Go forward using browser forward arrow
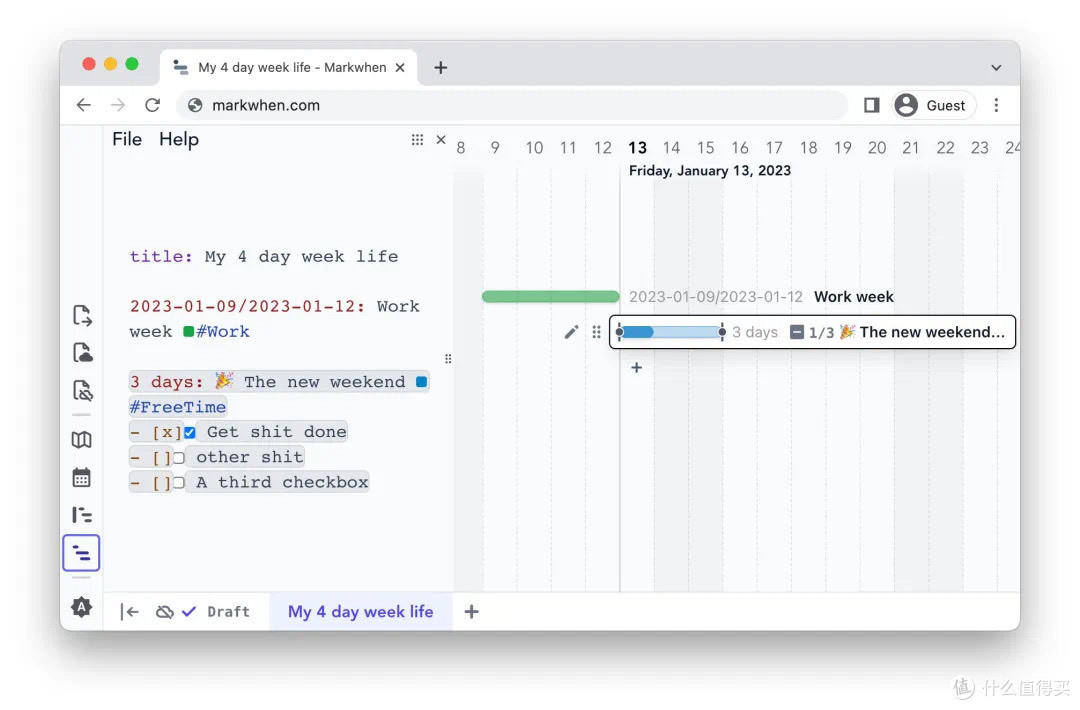The height and width of the screenshot is (710, 1080). click(118, 105)
